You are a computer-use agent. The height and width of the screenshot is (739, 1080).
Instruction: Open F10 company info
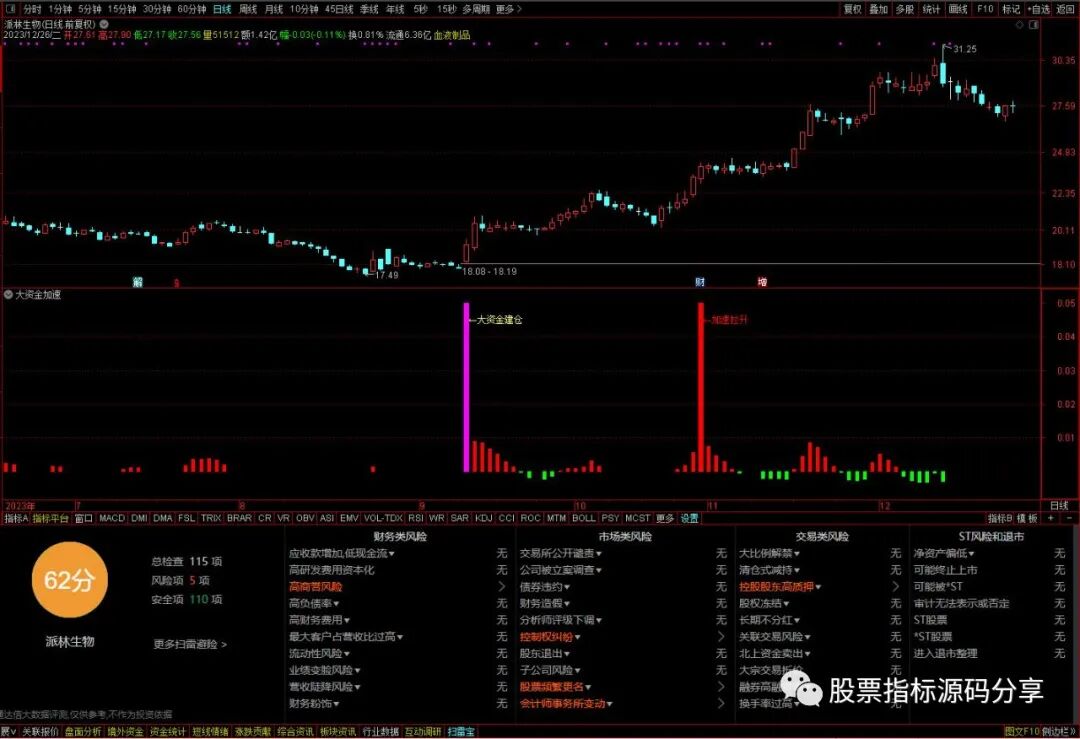(x=985, y=9)
